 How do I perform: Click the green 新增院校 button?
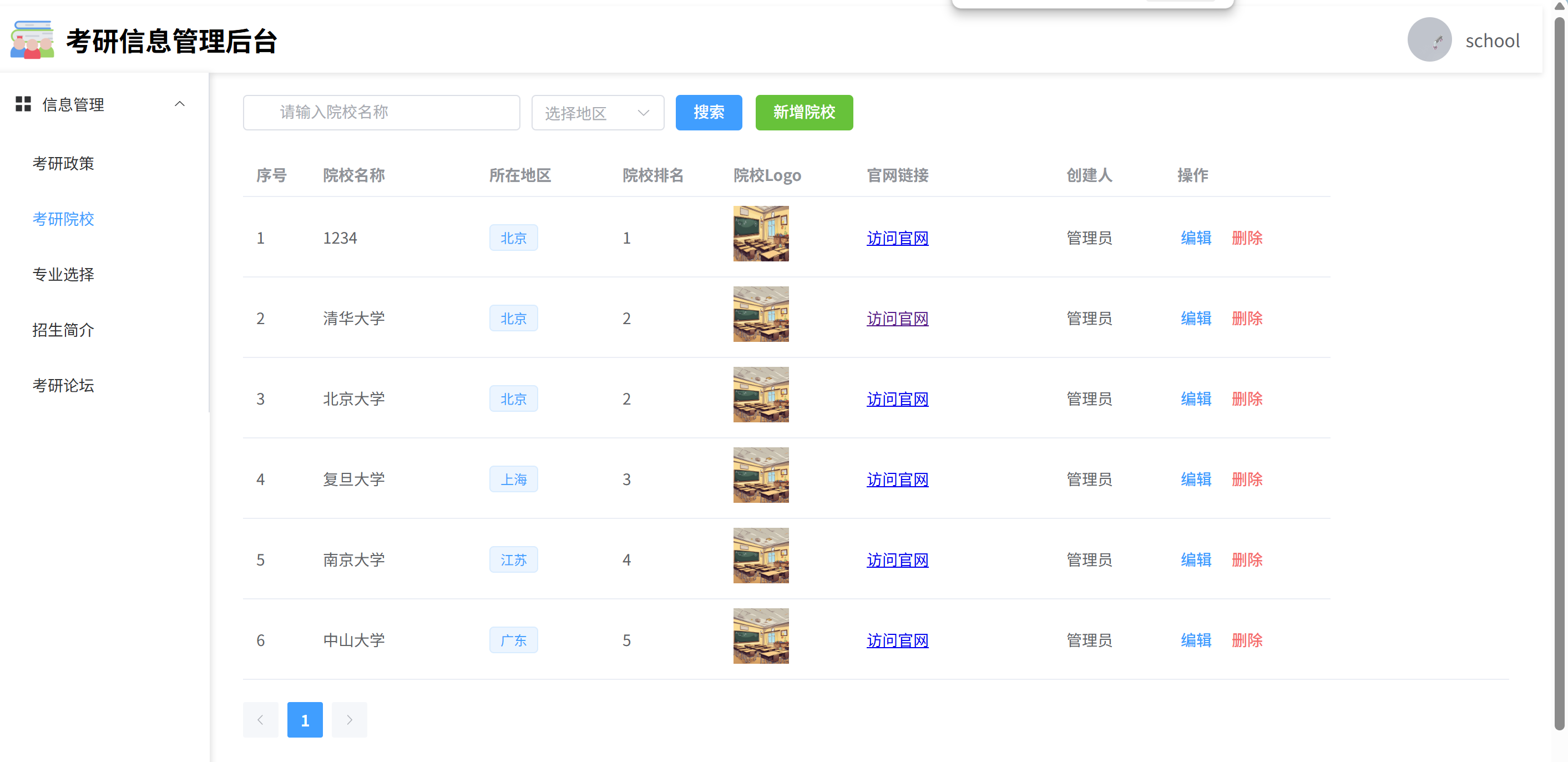click(803, 113)
